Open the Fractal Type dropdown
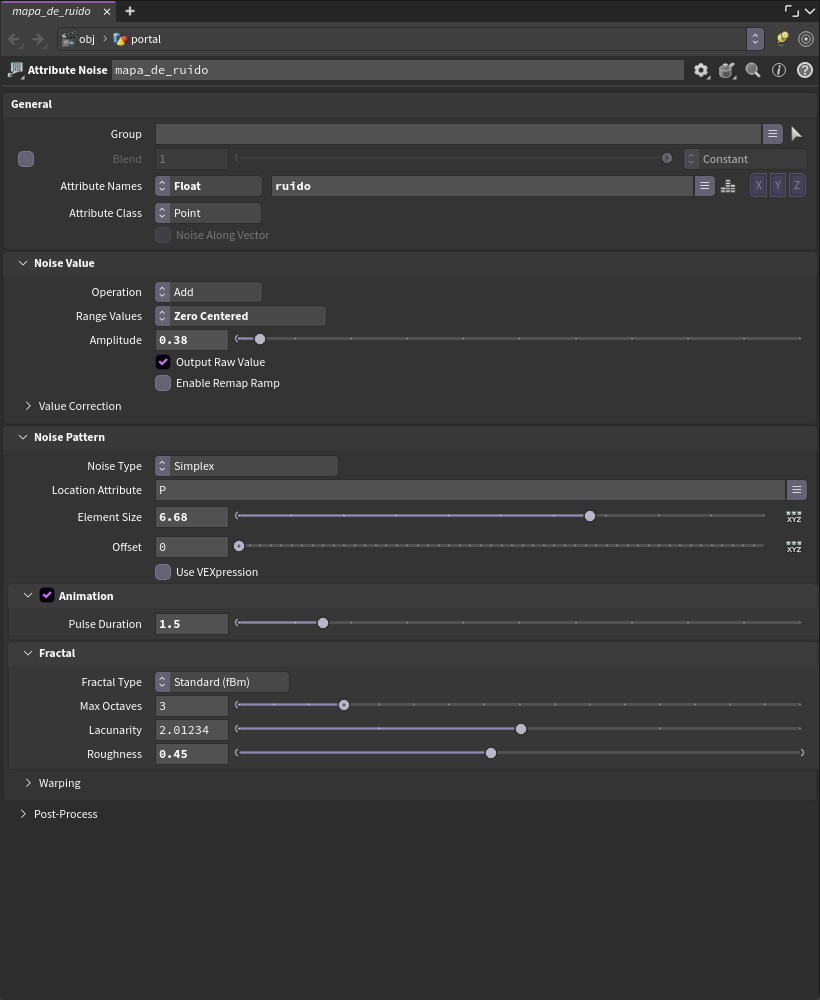This screenshot has height=1000, width=820. [222, 682]
